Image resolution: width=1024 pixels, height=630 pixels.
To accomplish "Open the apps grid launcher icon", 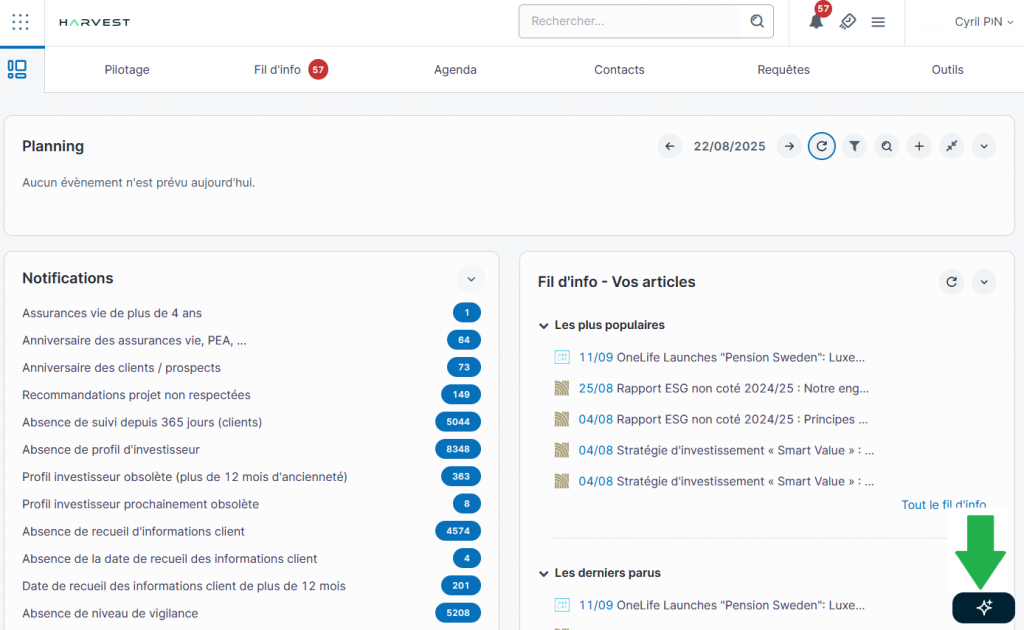I will (20, 21).
